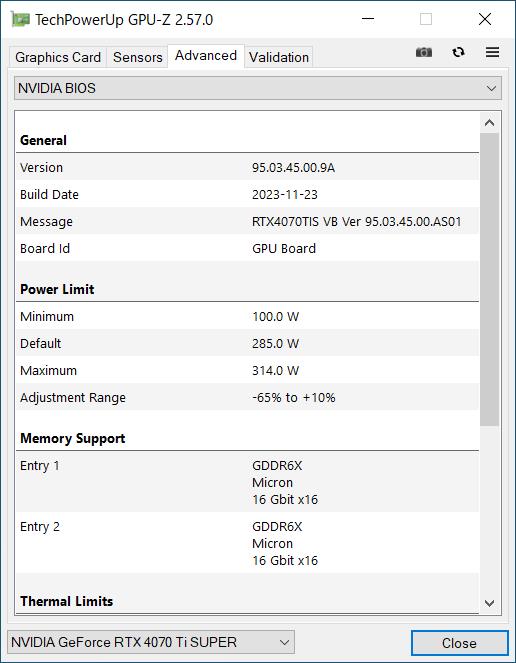
Task: Open the hamburger menu icon
Action: coord(492,52)
